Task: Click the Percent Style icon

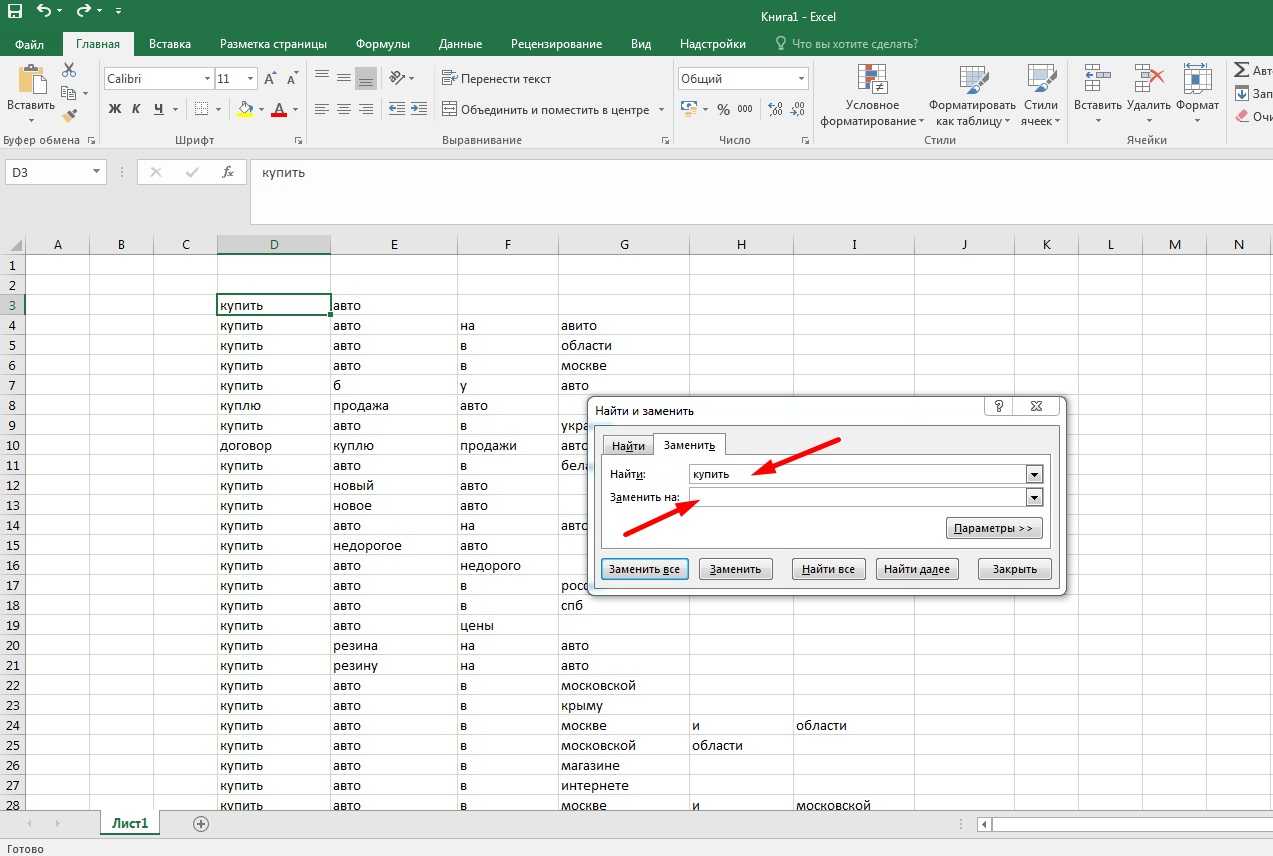Action: [723, 109]
